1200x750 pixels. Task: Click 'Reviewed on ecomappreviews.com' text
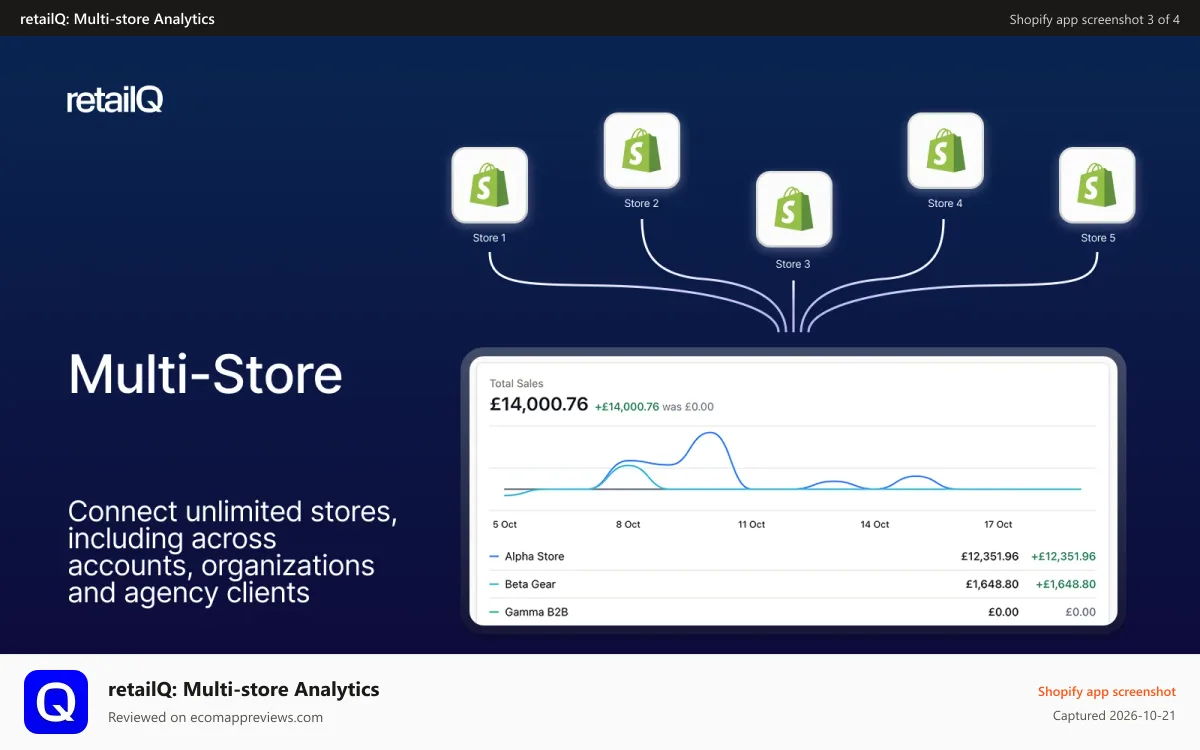(215, 717)
